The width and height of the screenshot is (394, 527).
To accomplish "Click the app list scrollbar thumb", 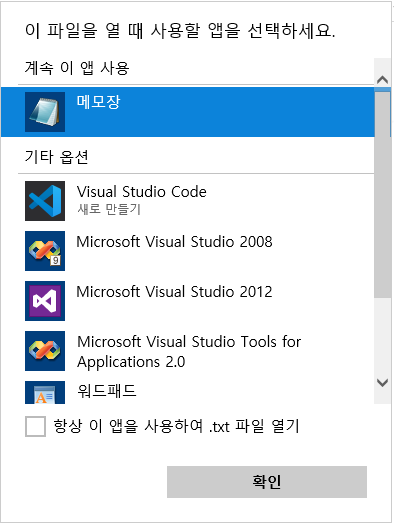I will tap(383, 194).
